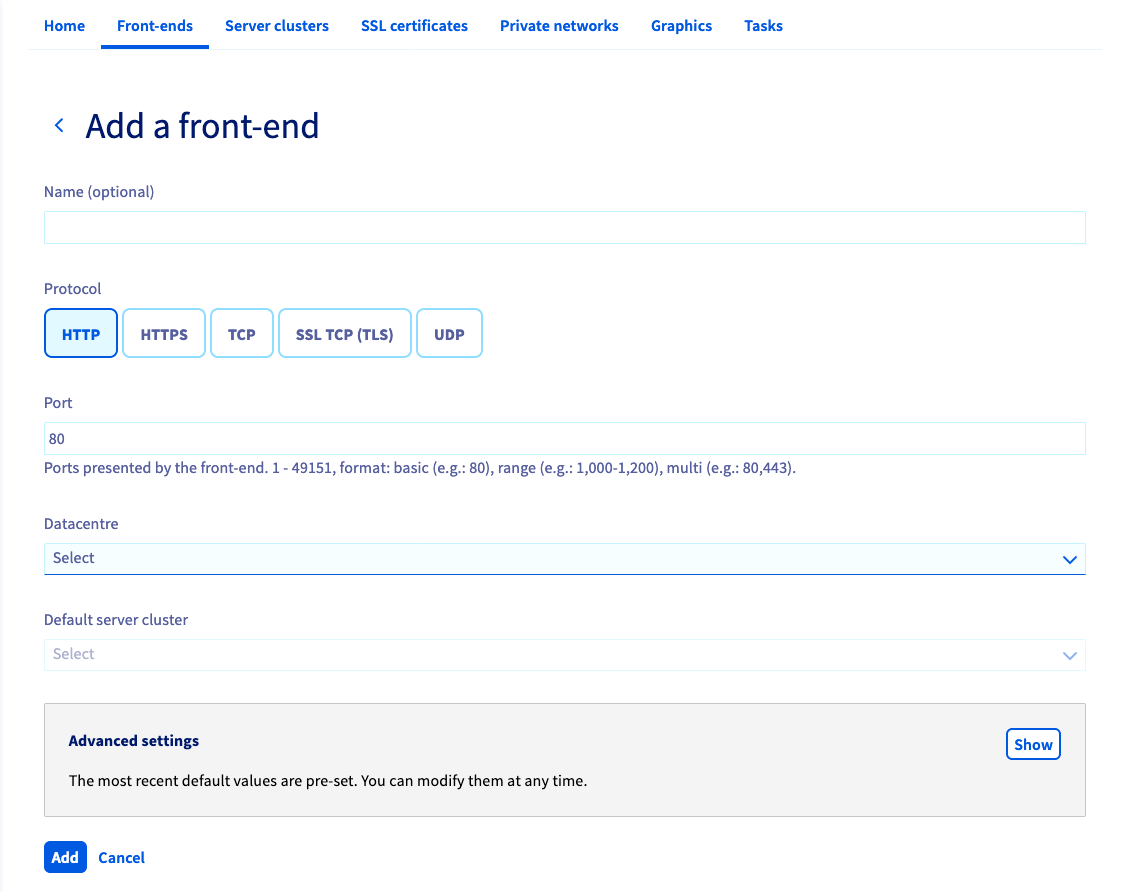
Task: Select the TCP protocol option
Action: coord(241,333)
